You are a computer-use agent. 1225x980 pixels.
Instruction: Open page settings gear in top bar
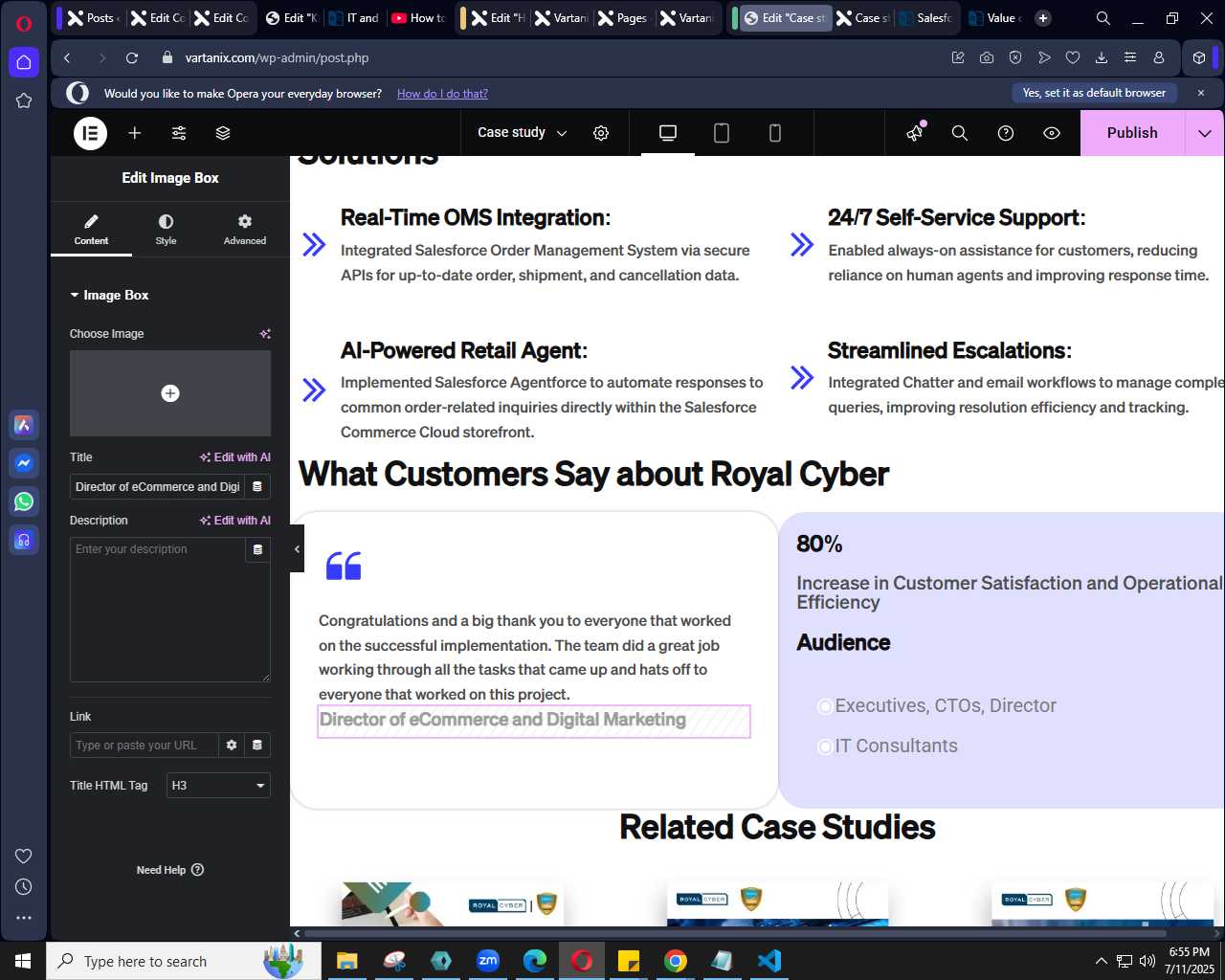tap(601, 133)
